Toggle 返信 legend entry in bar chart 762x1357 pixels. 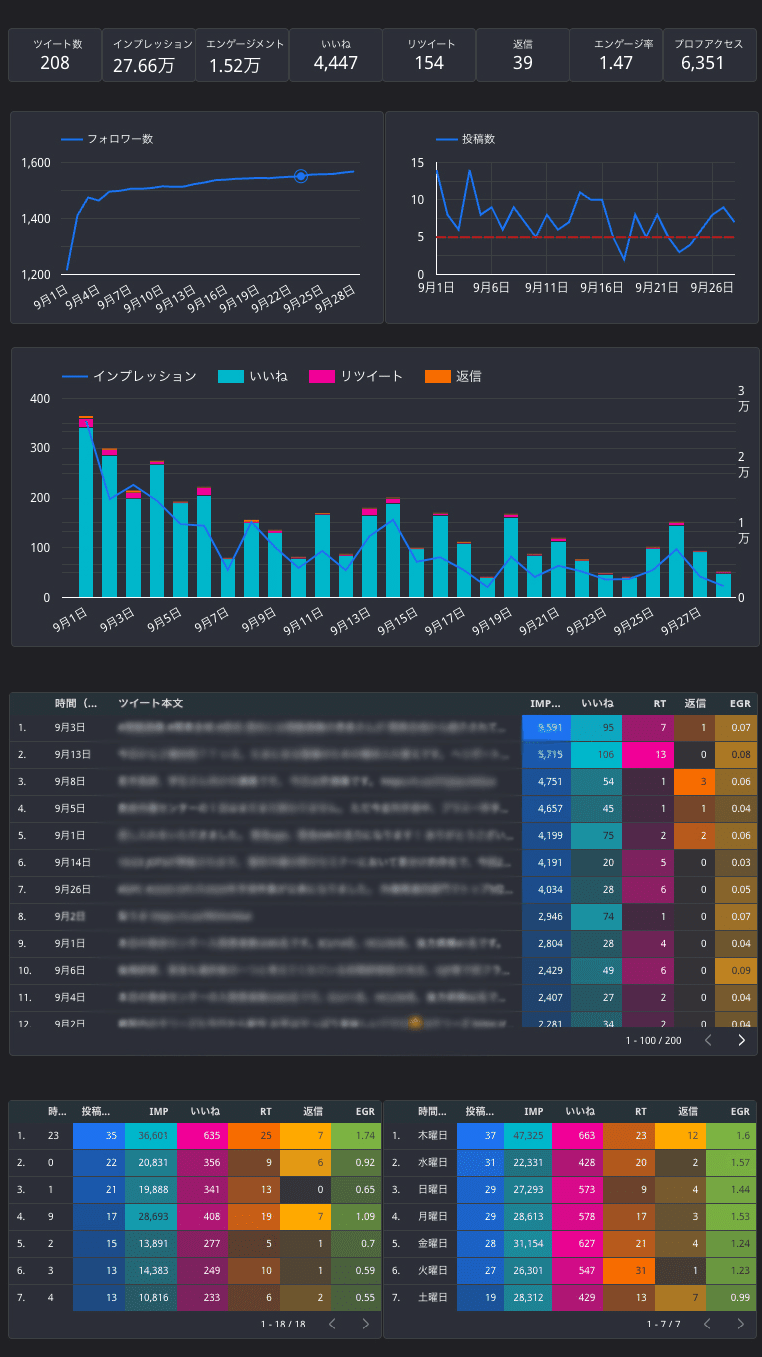click(x=453, y=376)
